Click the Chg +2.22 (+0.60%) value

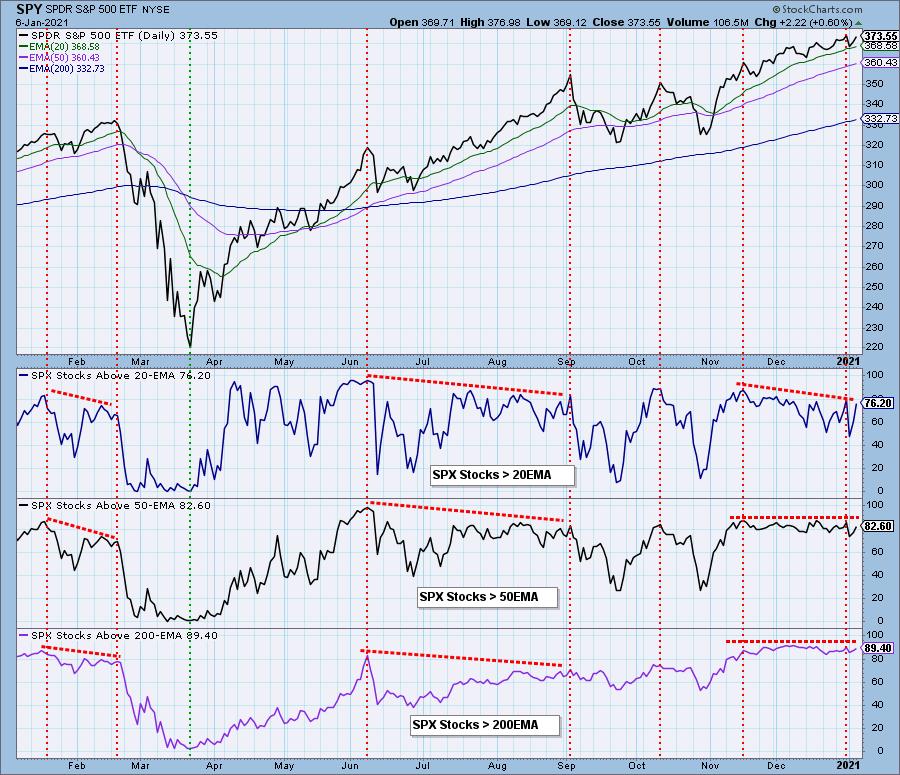pos(804,22)
